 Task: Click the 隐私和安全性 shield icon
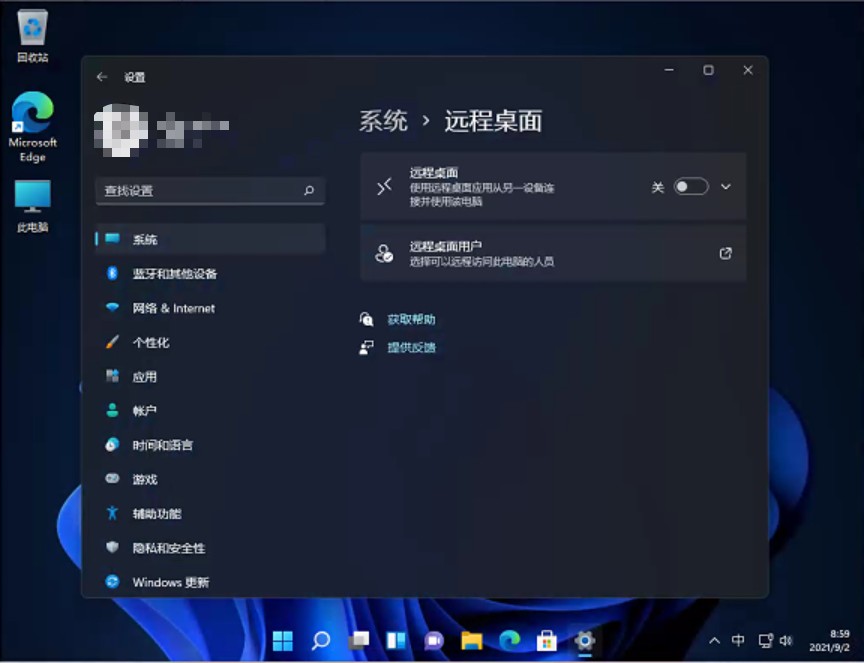click(x=112, y=547)
